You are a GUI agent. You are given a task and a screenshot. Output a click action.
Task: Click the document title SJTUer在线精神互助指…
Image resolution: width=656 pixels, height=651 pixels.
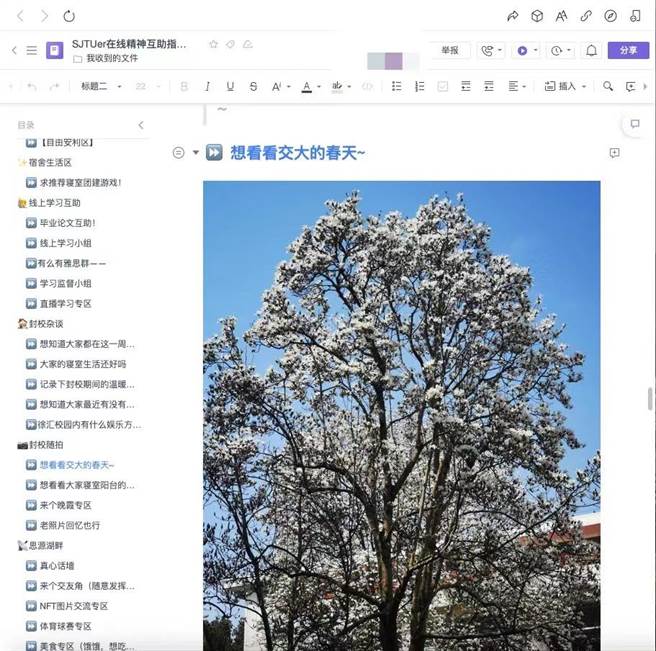click(129, 44)
